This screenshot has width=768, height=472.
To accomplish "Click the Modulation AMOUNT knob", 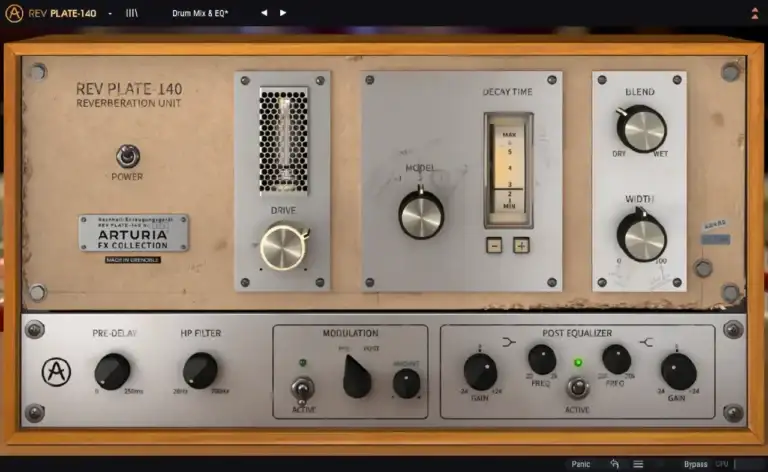I will point(406,383).
